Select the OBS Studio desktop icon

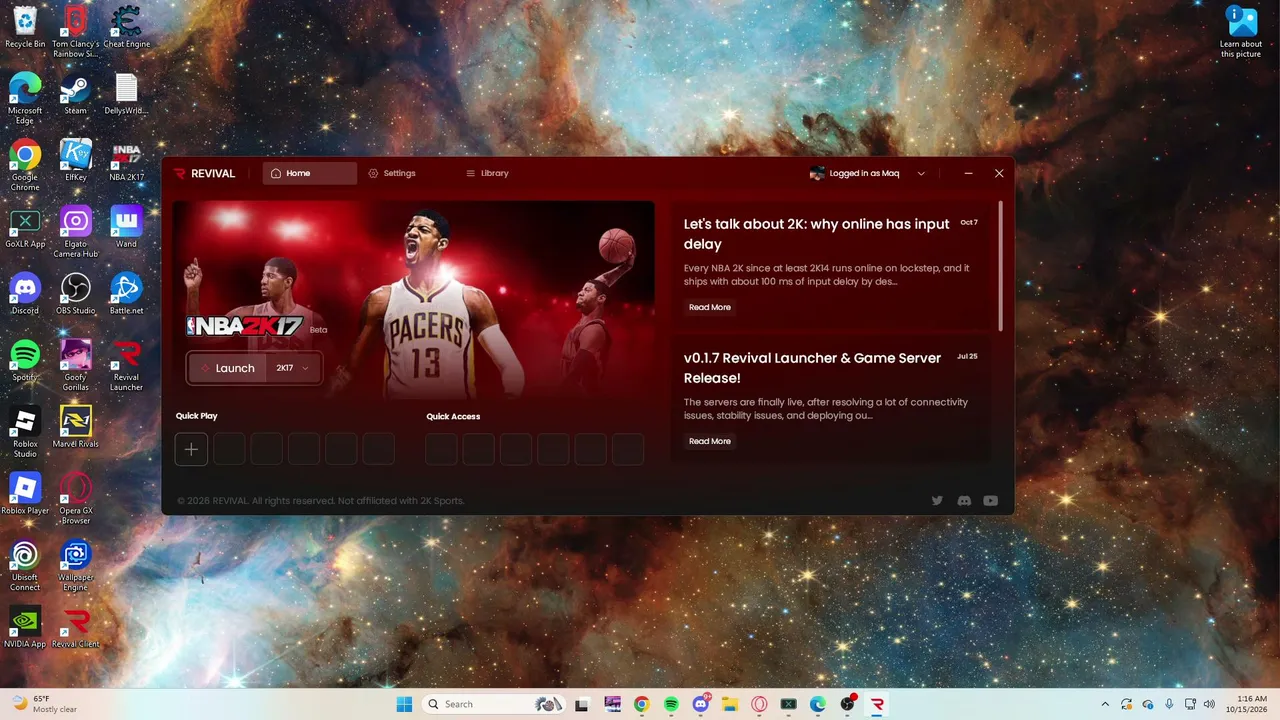(75, 294)
